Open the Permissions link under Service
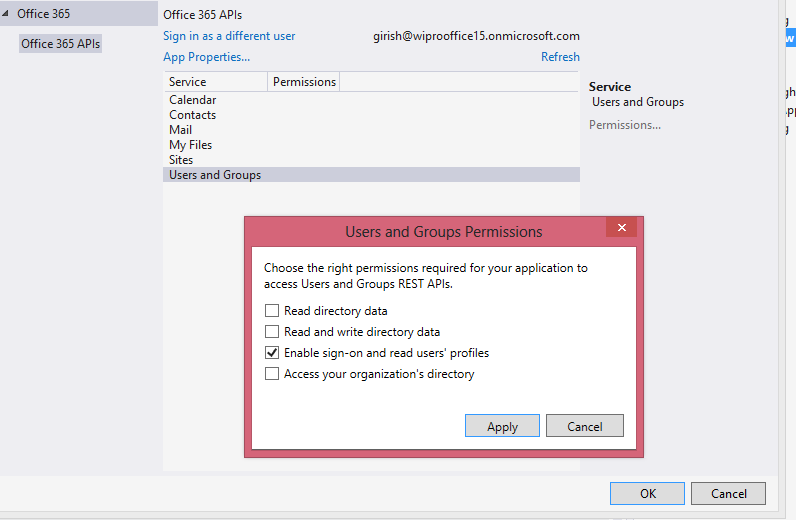Viewport: 796px width, 520px height. (625, 125)
